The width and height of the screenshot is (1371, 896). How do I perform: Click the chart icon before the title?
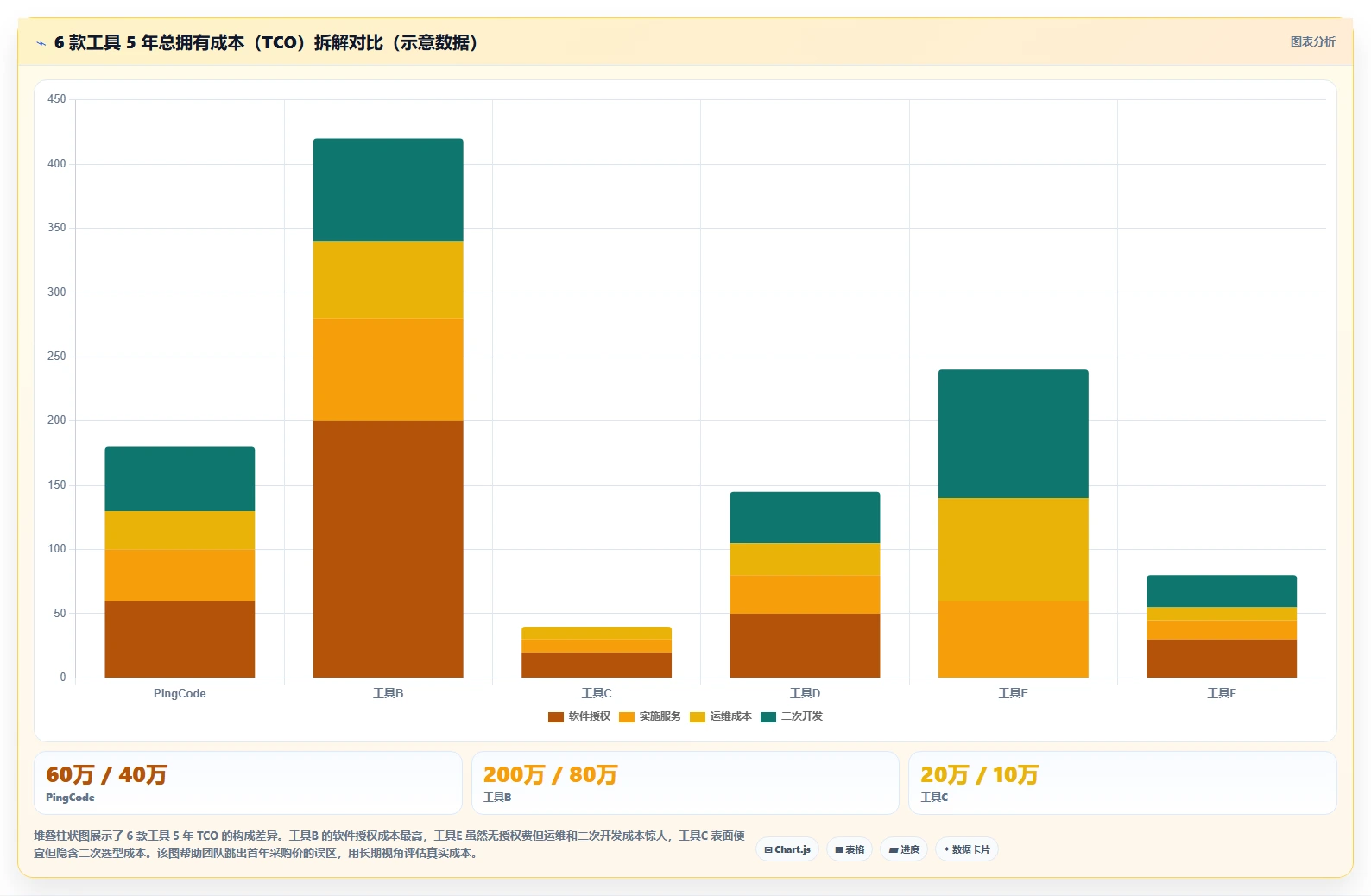click(41, 43)
